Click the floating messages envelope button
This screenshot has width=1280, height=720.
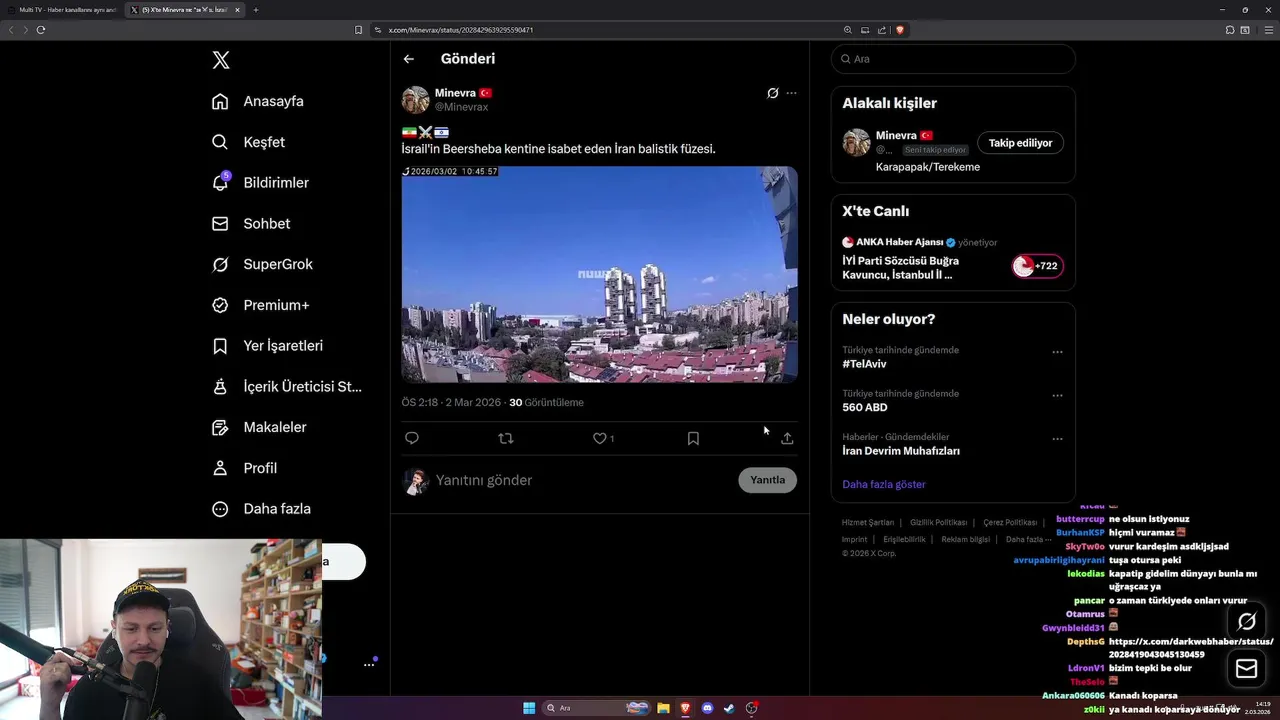(1246, 669)
